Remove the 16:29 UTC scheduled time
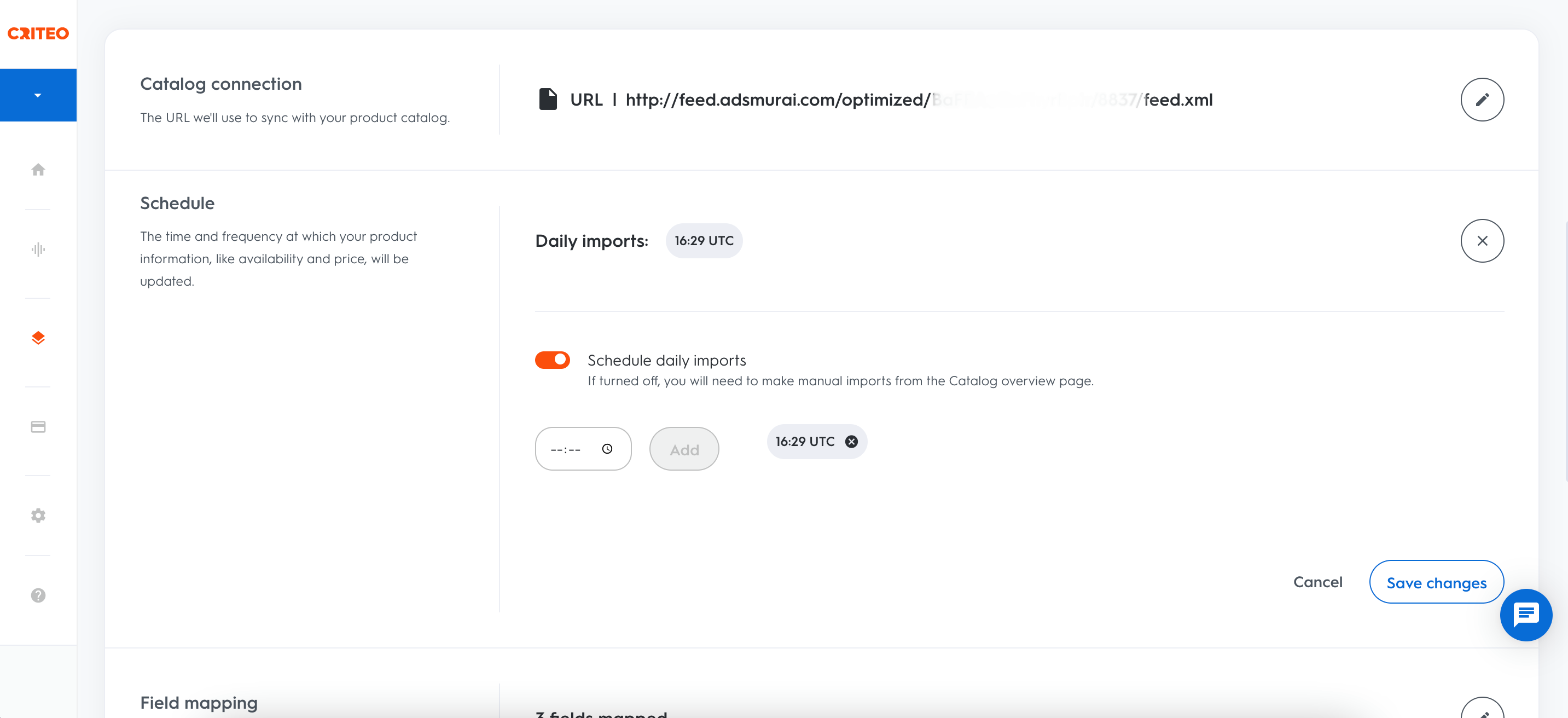This screenshot has height=718, width=1568. [x=851, y=442]
